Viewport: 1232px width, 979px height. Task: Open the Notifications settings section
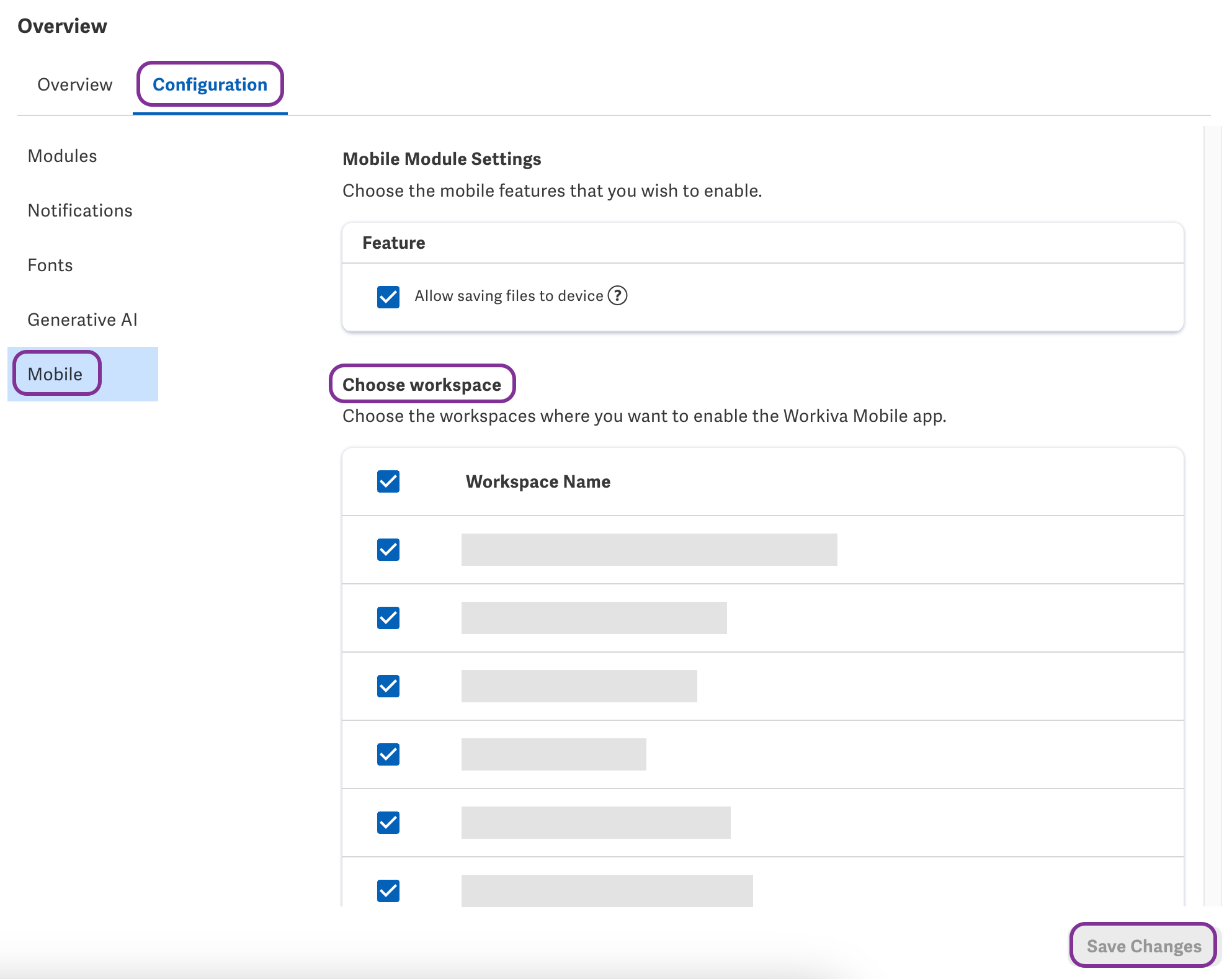pos(79,210)
